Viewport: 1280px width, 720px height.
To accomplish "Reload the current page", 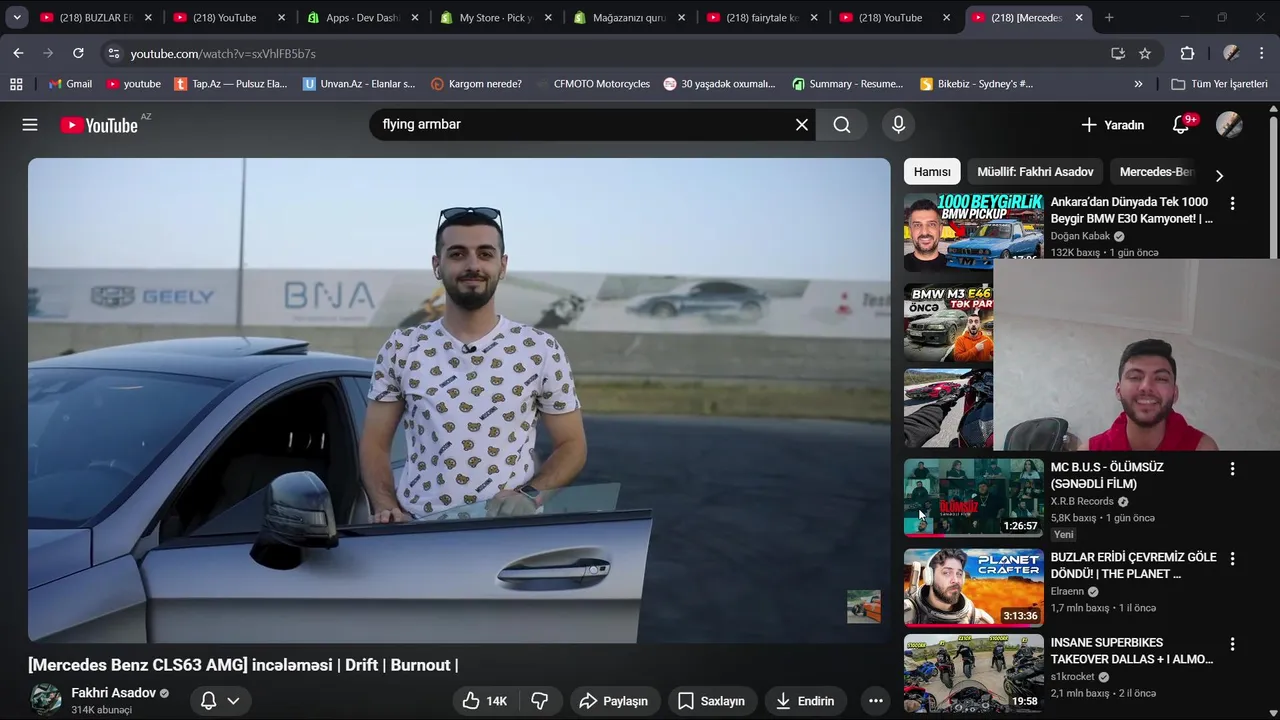I will [78, 53].
